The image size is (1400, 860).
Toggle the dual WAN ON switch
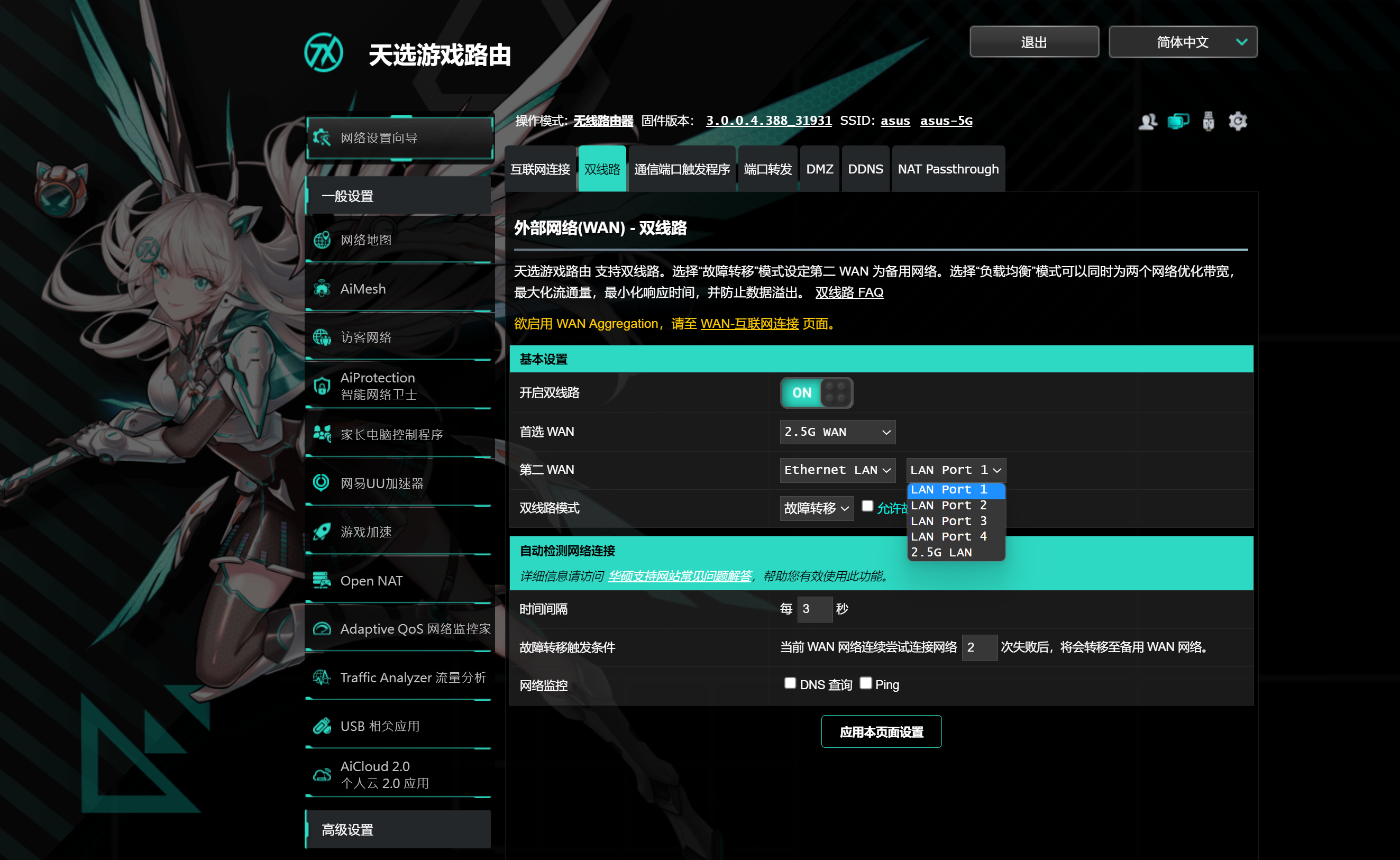816,392
